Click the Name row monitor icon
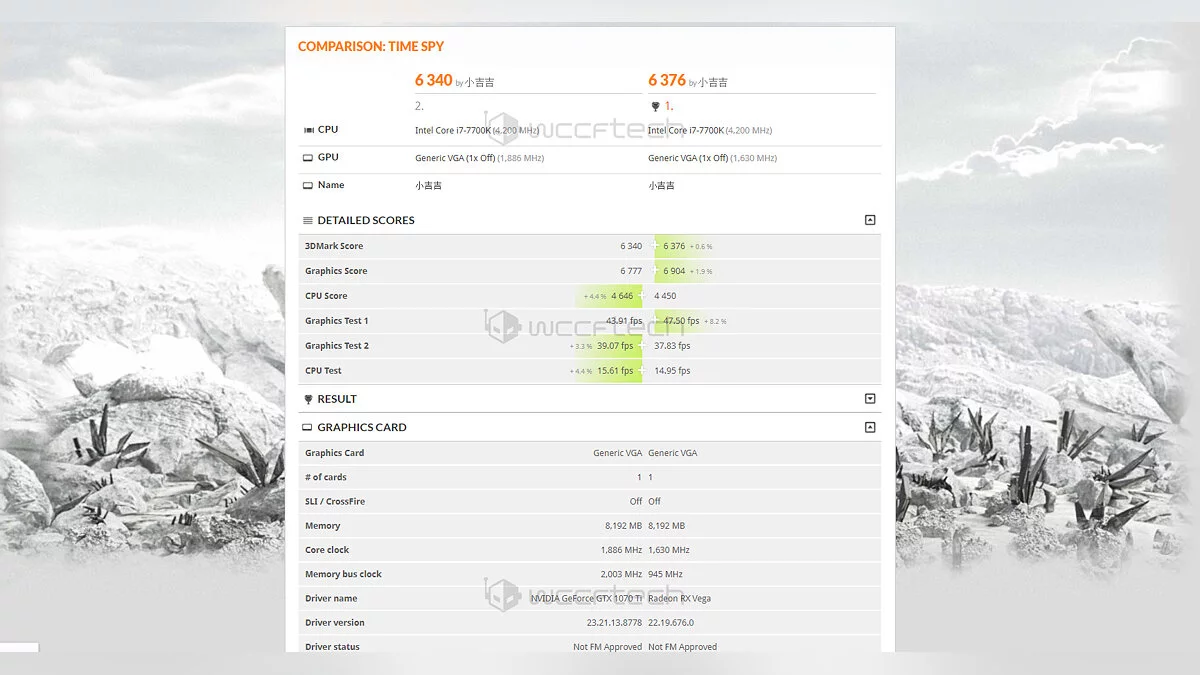 click(x=308, y=185)
